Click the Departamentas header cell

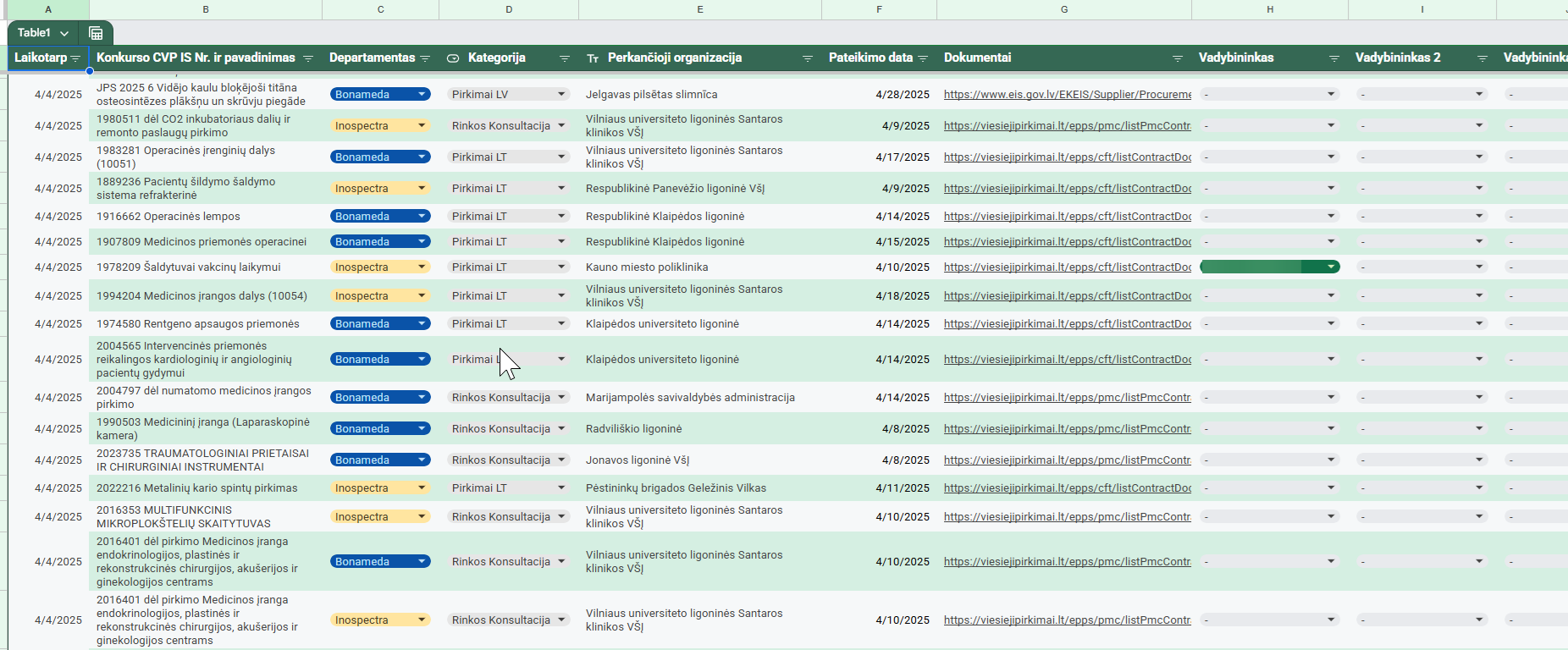click(x=380, y=58)
